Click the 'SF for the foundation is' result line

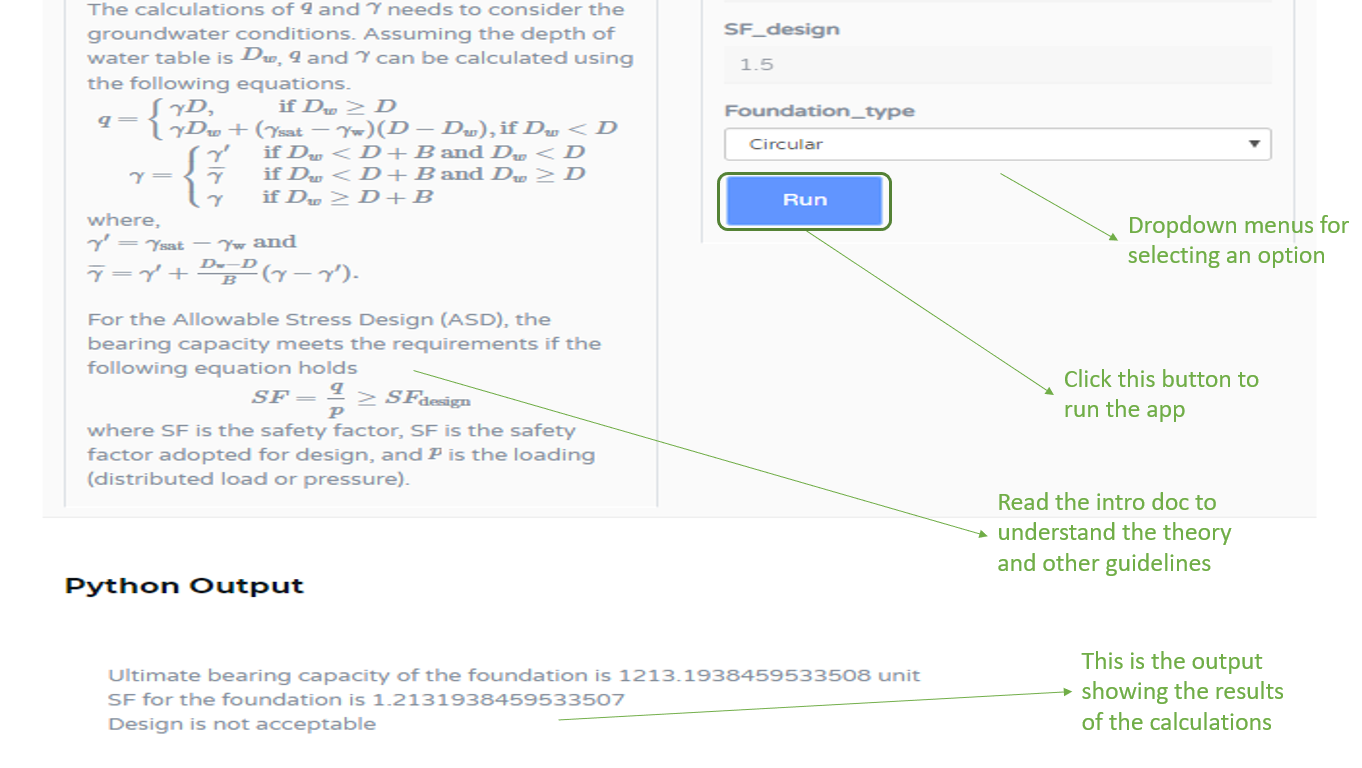(366, 699)
